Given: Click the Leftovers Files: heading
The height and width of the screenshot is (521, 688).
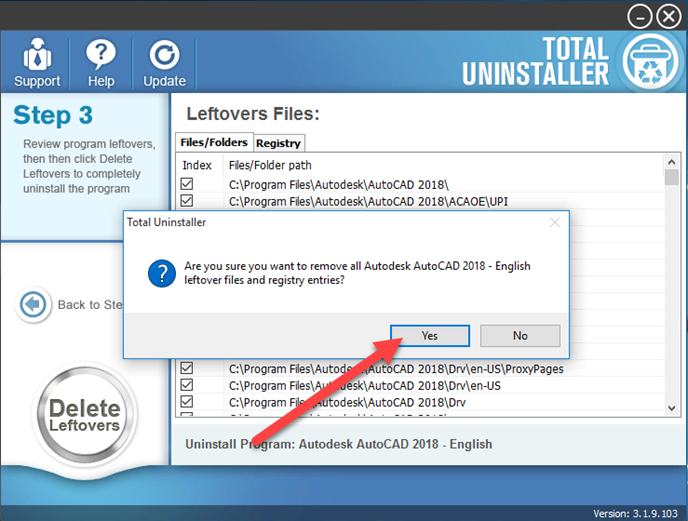Looking at the screenshot, I should point(253,114).
